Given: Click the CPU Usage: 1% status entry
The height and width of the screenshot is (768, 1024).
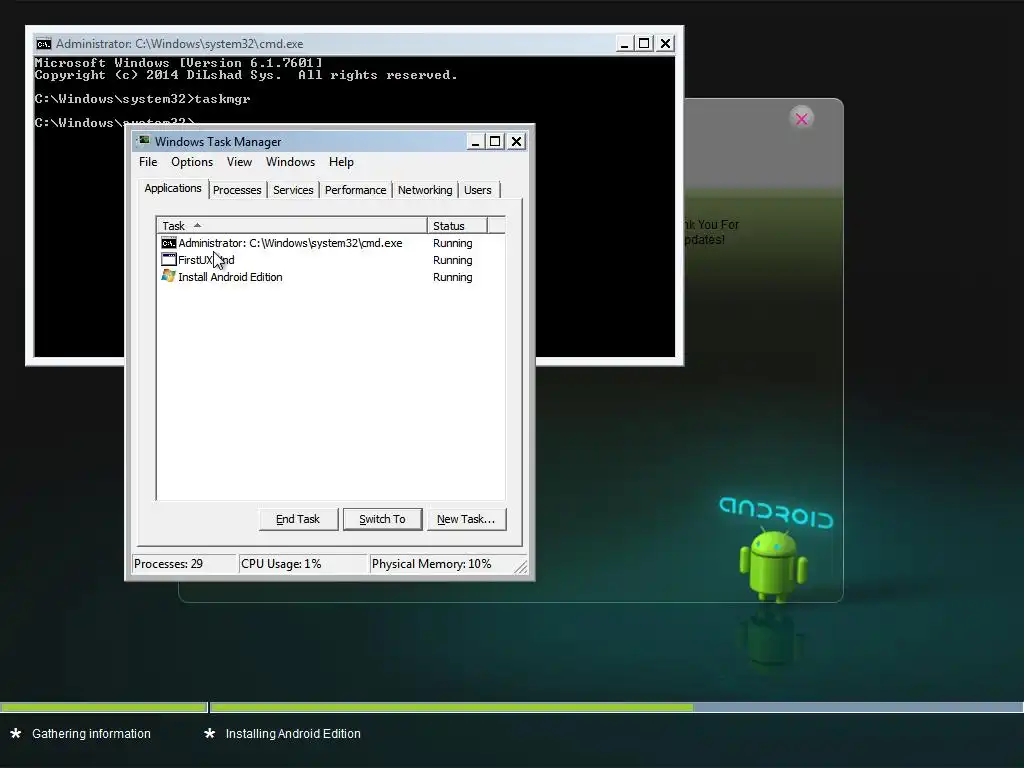Looking at the screenshot, I should [x=302, y=564].
